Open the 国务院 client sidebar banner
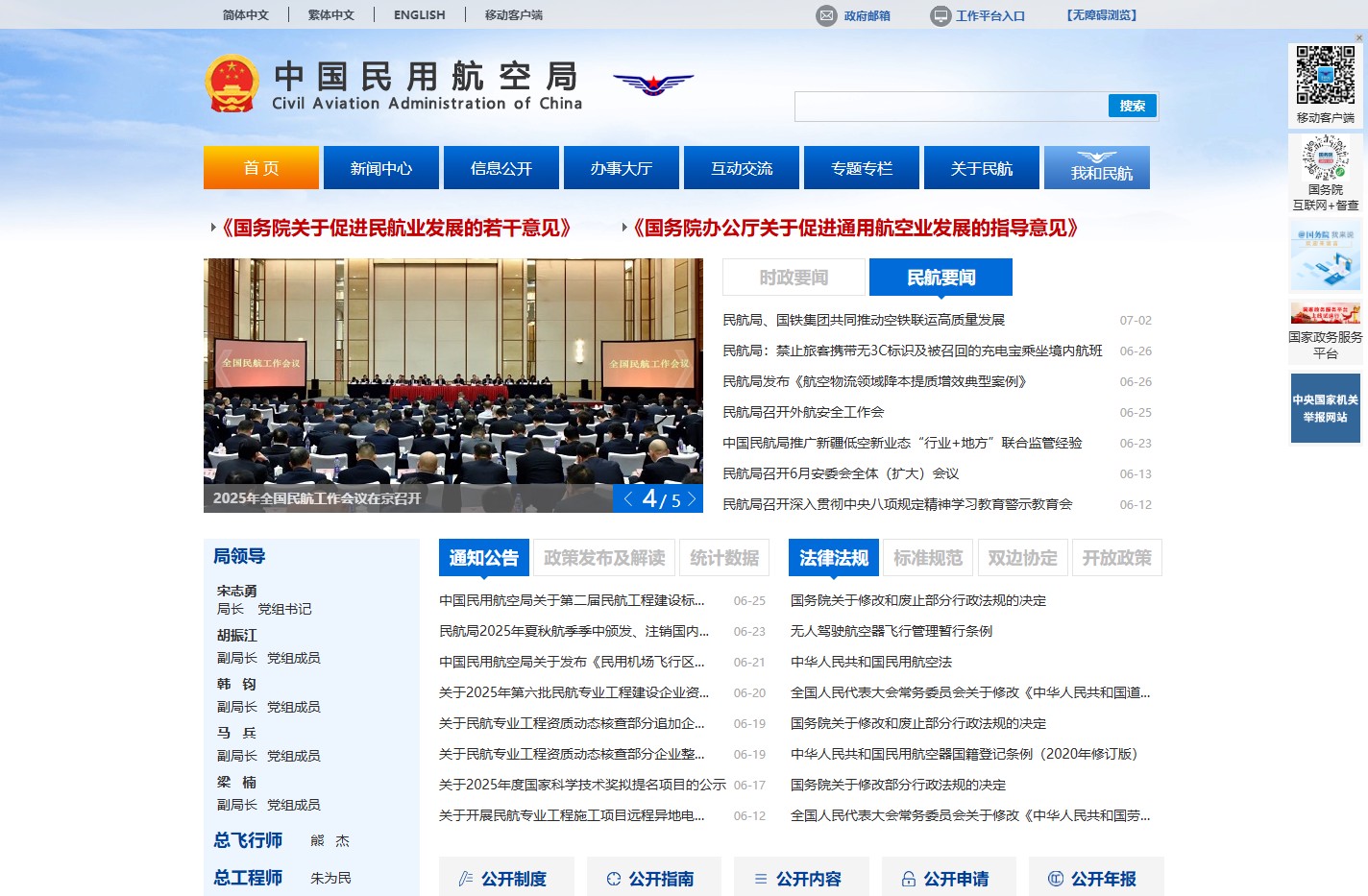 (1326, 255)
